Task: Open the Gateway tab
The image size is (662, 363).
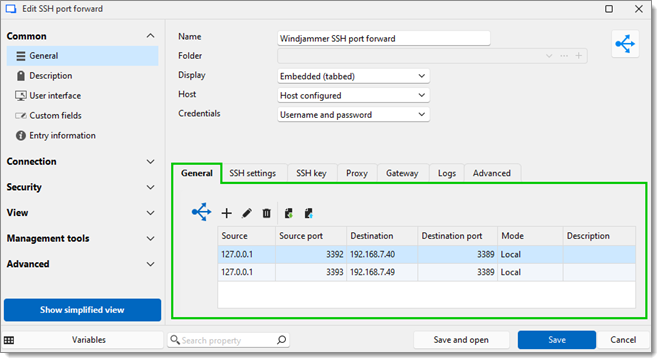Action: 402,173
